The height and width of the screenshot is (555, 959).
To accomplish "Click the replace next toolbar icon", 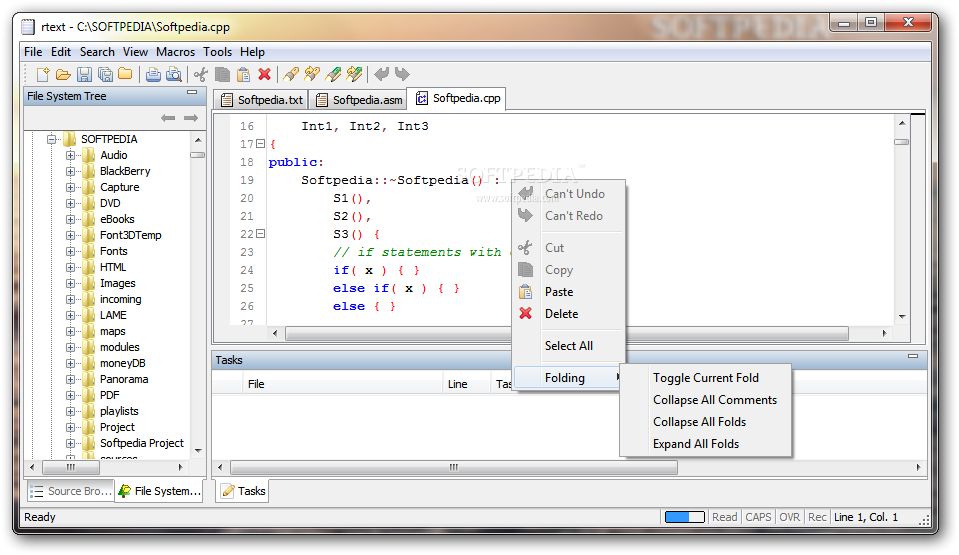I will [x=354, y=74].
